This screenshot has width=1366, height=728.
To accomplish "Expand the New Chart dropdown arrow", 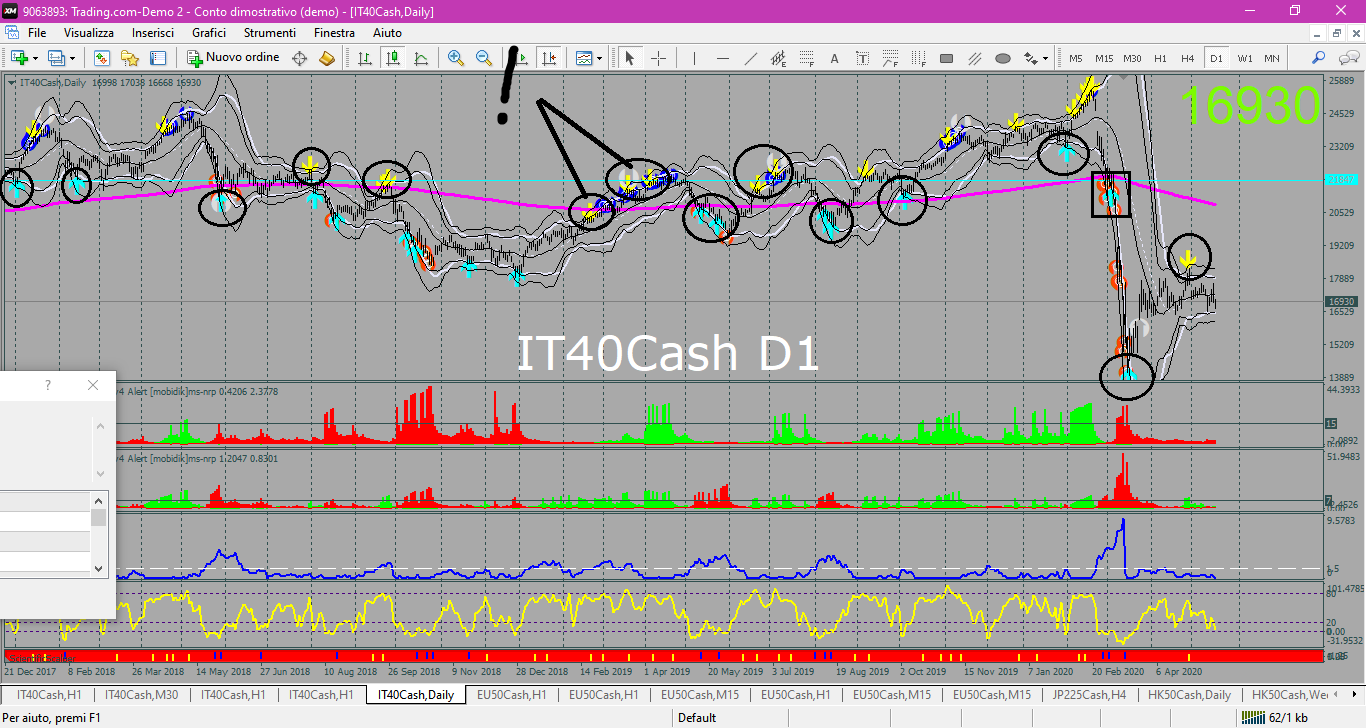I will pyautogui.click(x=35, y=58).
